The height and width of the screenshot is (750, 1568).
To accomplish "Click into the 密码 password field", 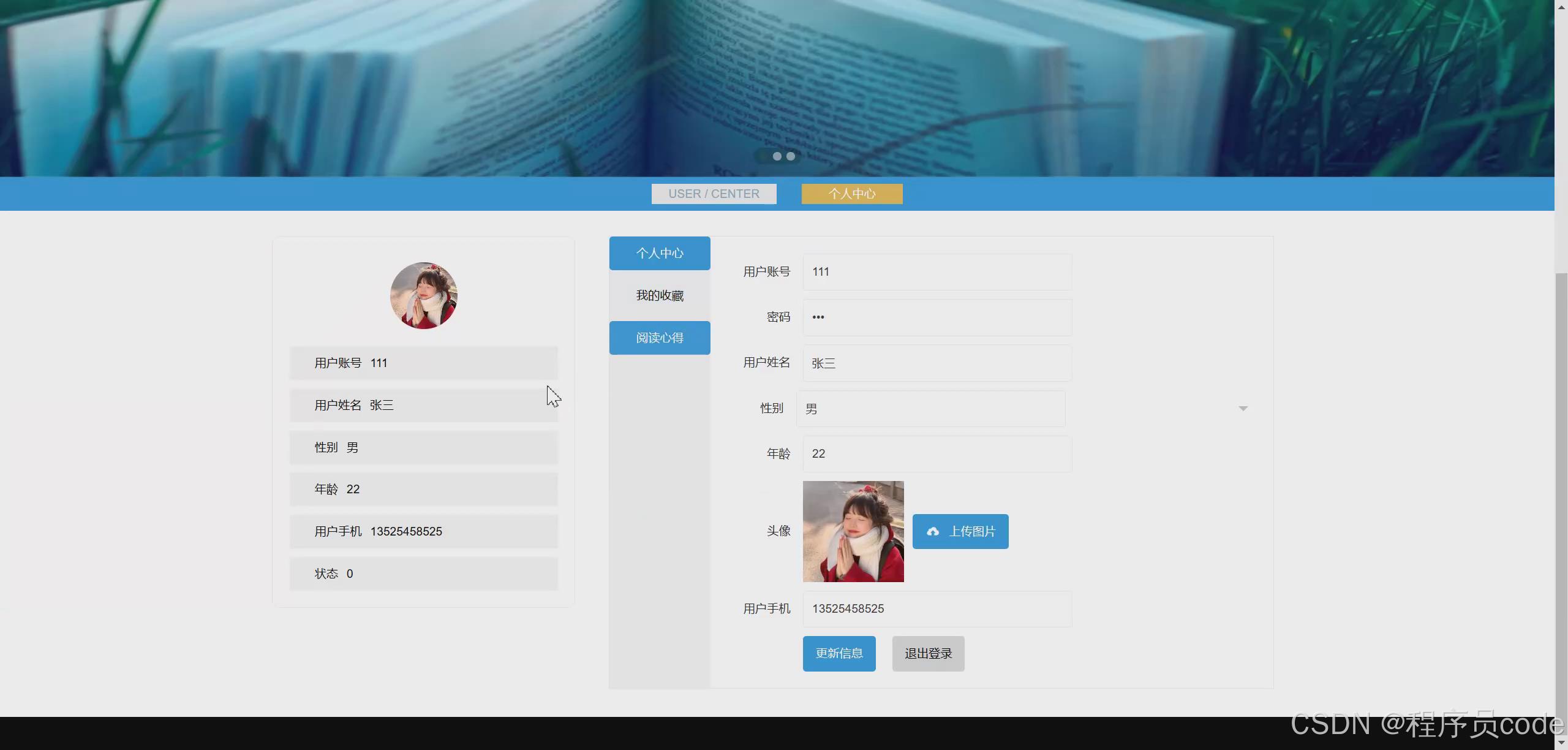I will [x=937, y=317].
